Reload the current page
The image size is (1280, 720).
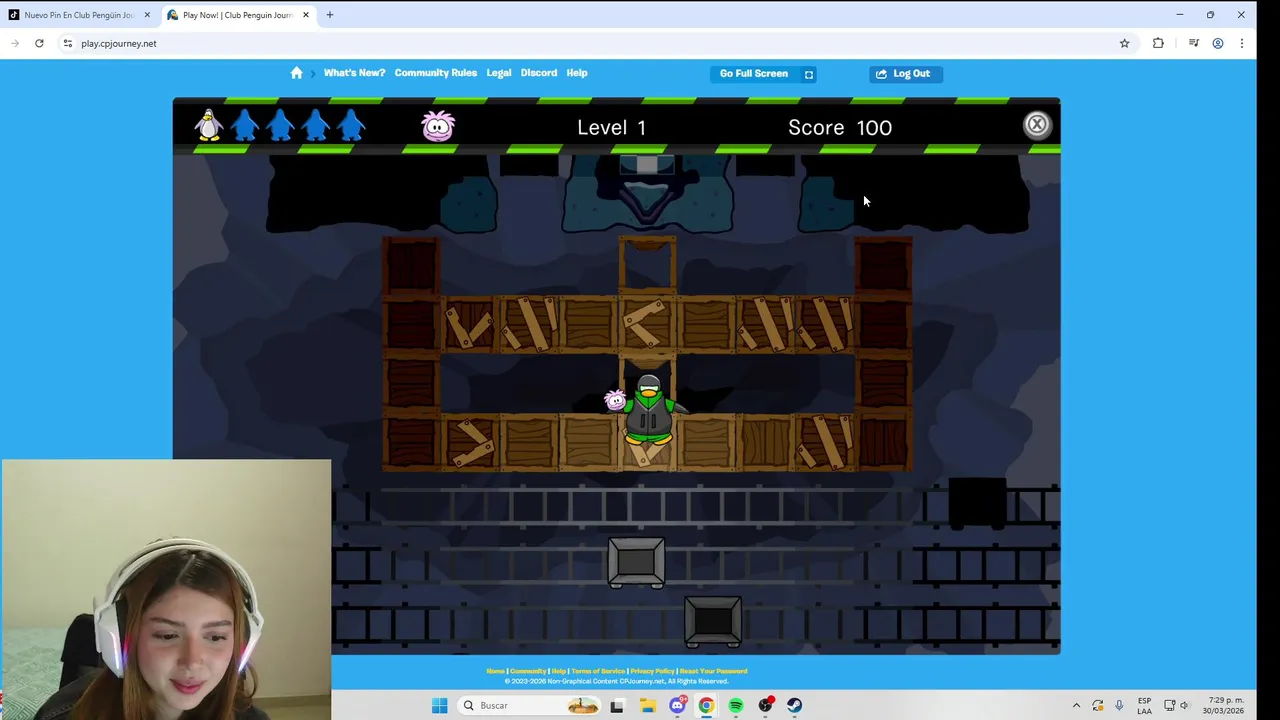pos(39,43)
